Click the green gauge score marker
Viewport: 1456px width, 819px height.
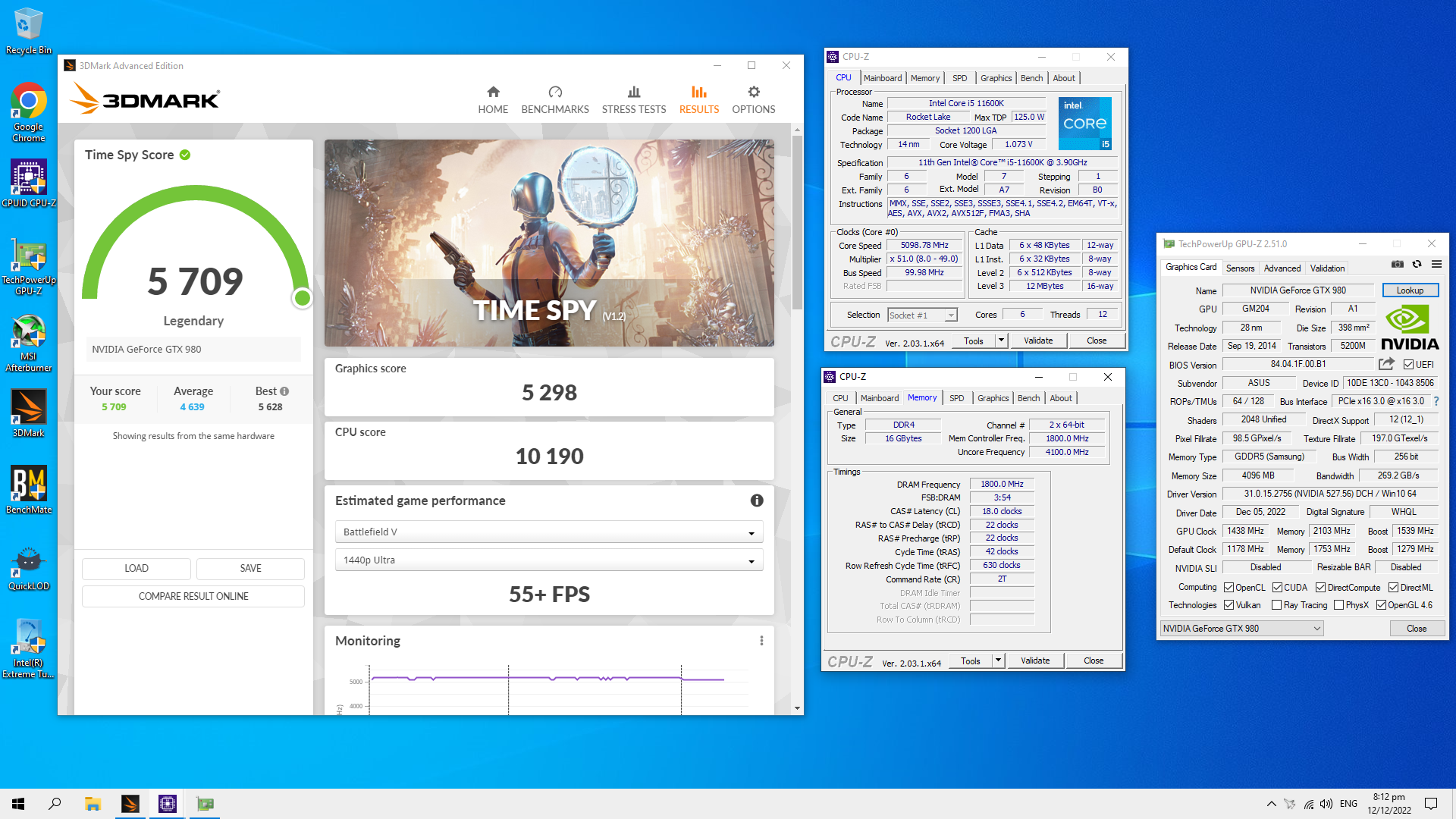[x=302, y=298]
